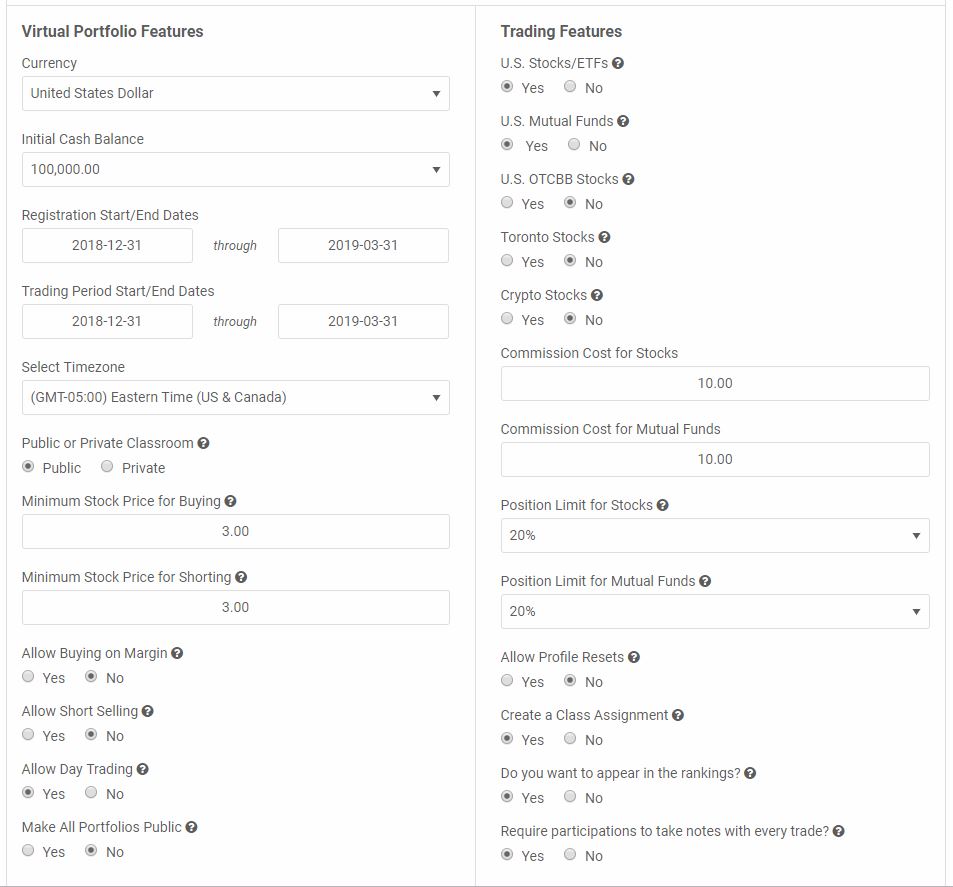This screenshot has width=953, height=887.
Task: Open help for Position Limit for Stocks
Action: [x=663, y=505]
